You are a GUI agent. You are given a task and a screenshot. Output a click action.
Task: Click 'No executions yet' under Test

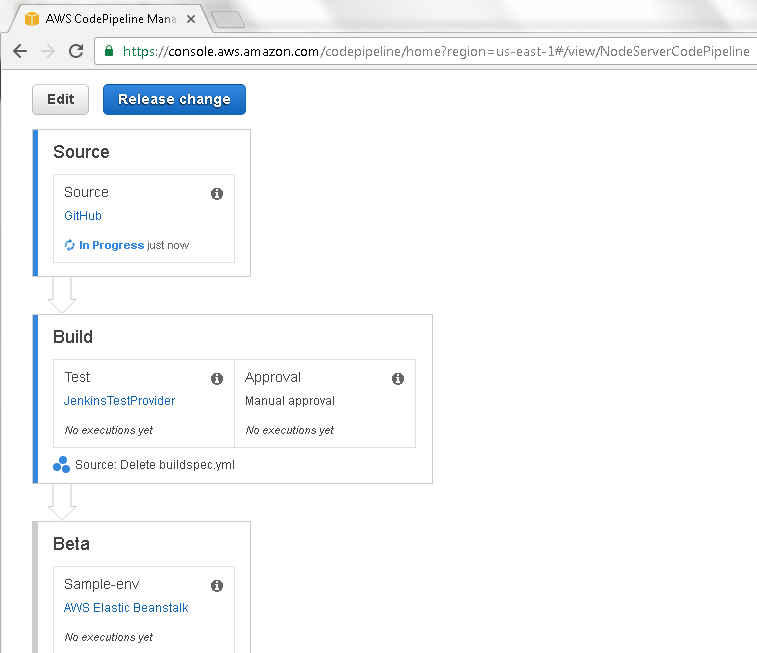109,430
